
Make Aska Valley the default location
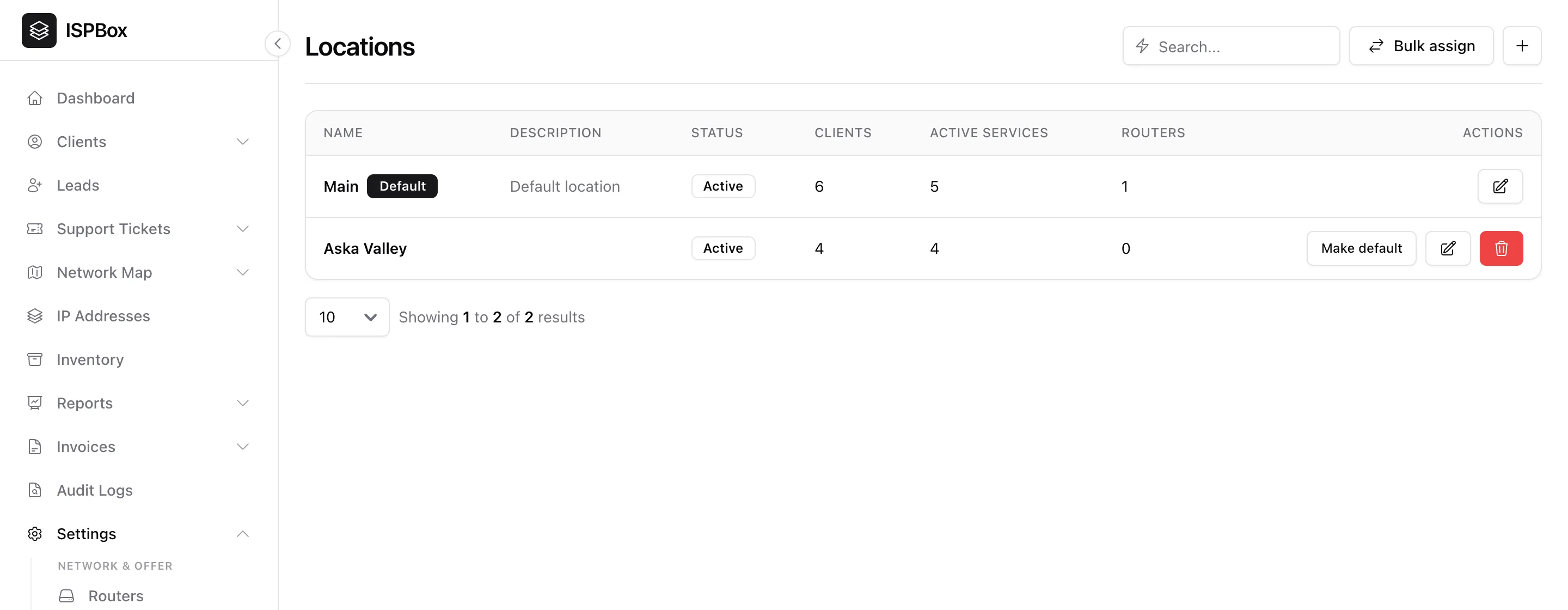coord(1361,248)
